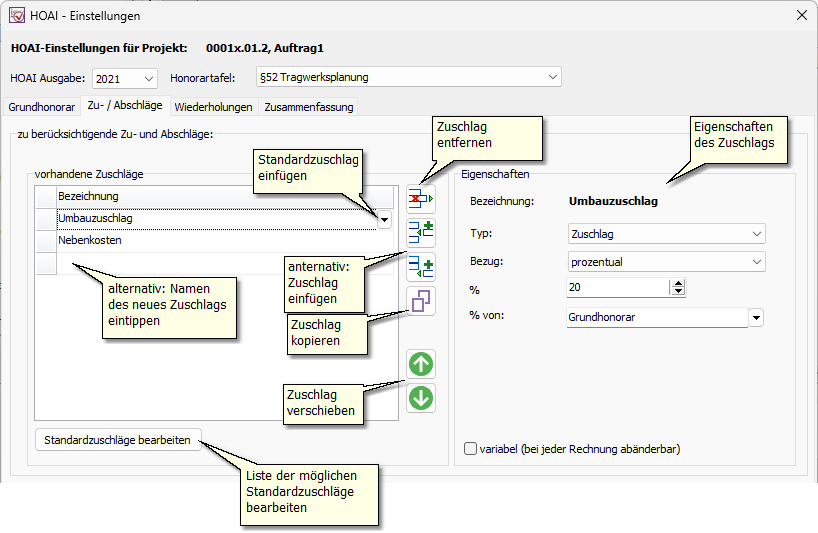Enable the 'variabel' checkbox

pos(471,449)
